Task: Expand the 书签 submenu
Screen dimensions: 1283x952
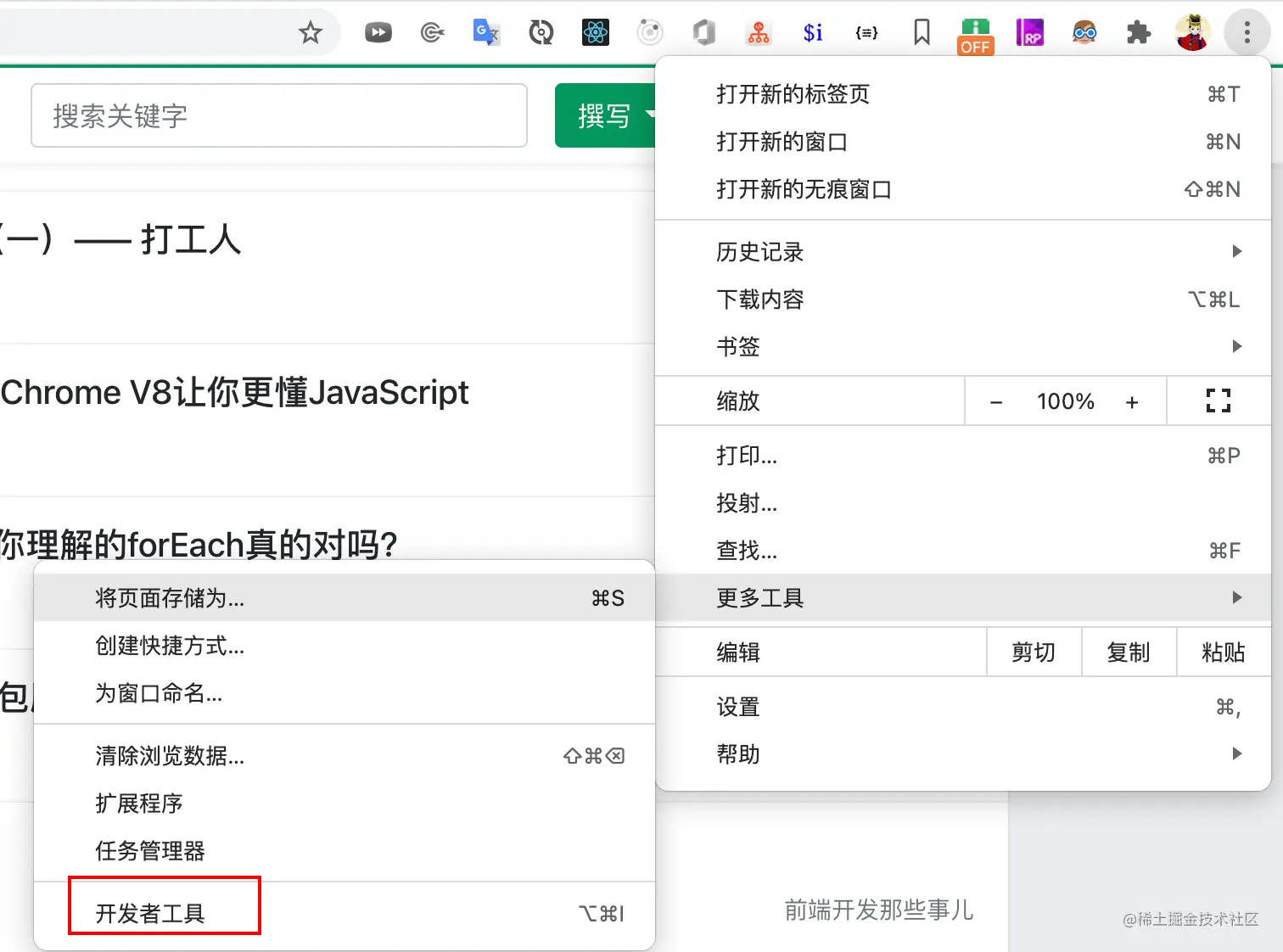Action: pyautogui.click(x=963, y=347)
